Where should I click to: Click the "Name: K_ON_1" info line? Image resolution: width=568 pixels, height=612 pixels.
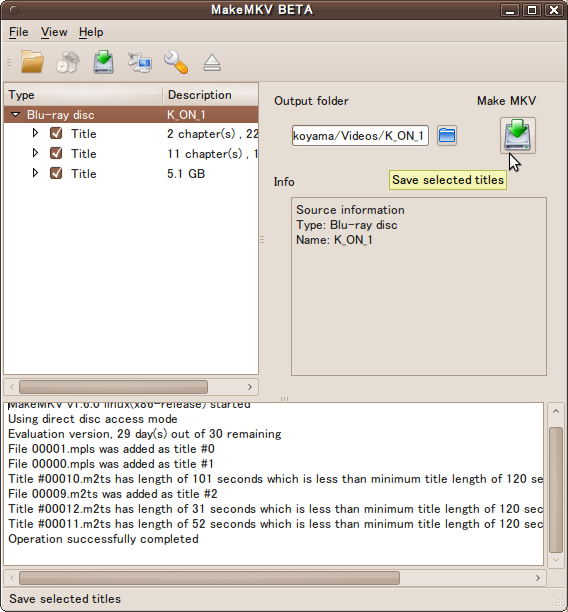(334, 240)
